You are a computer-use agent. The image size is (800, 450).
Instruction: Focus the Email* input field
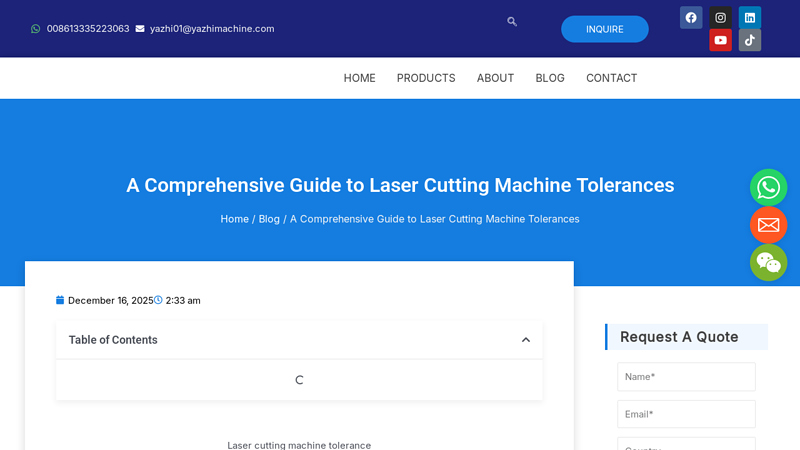point(686,414)
